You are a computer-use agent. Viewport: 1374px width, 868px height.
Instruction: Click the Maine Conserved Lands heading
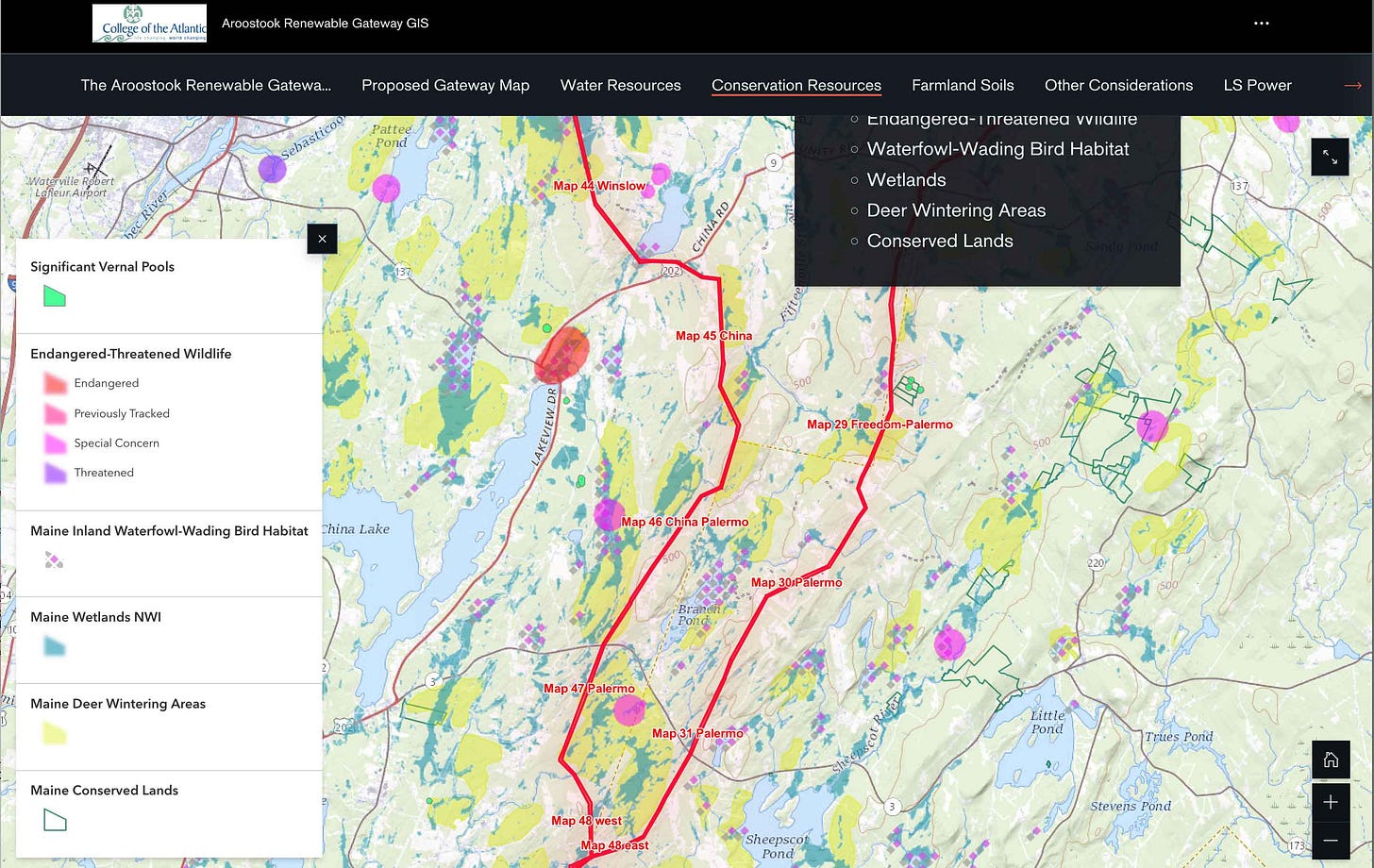pyautogui.click(x=104, y=791)
